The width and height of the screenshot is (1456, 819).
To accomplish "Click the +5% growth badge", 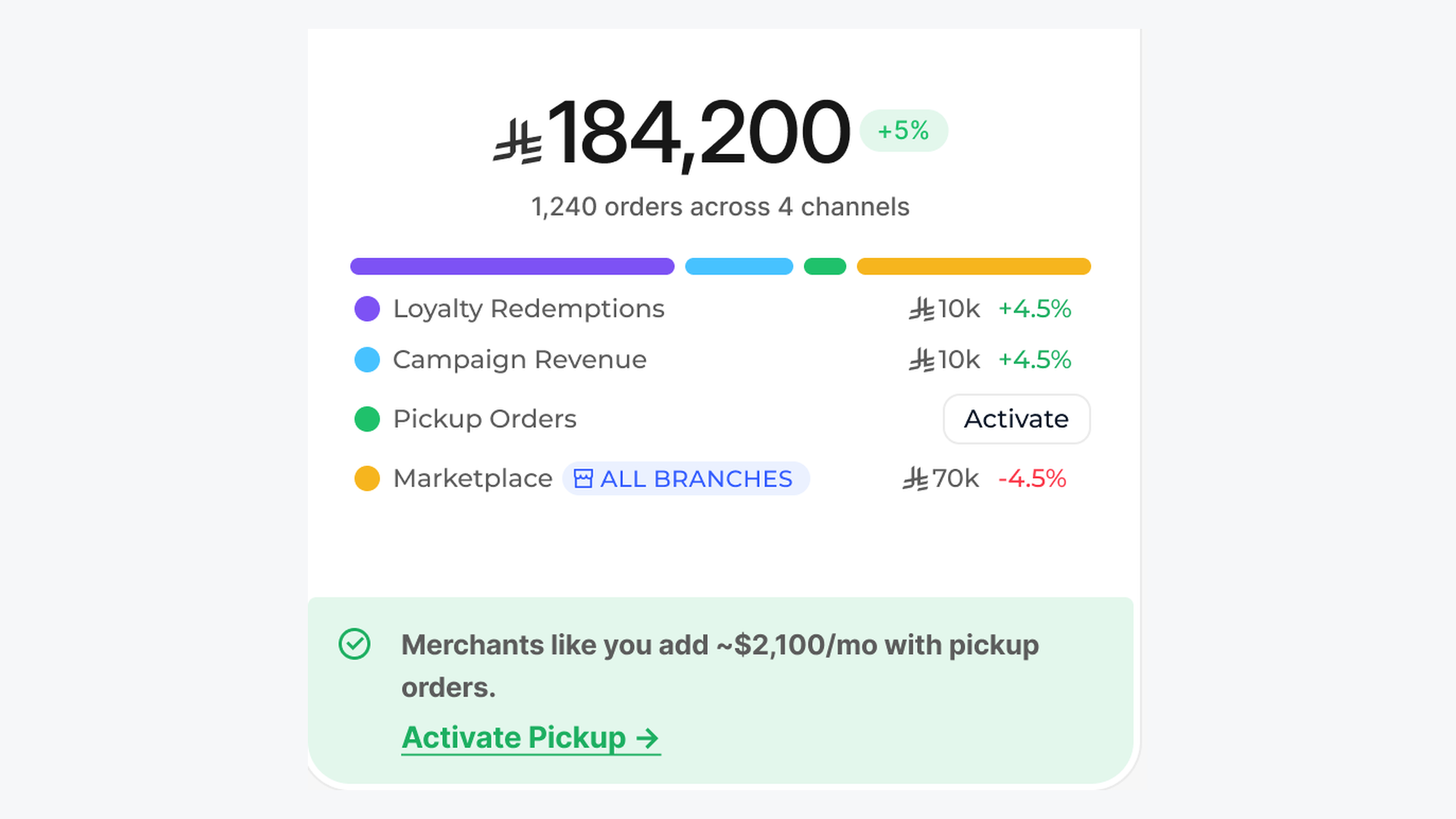I will click(x=903, y=130).
